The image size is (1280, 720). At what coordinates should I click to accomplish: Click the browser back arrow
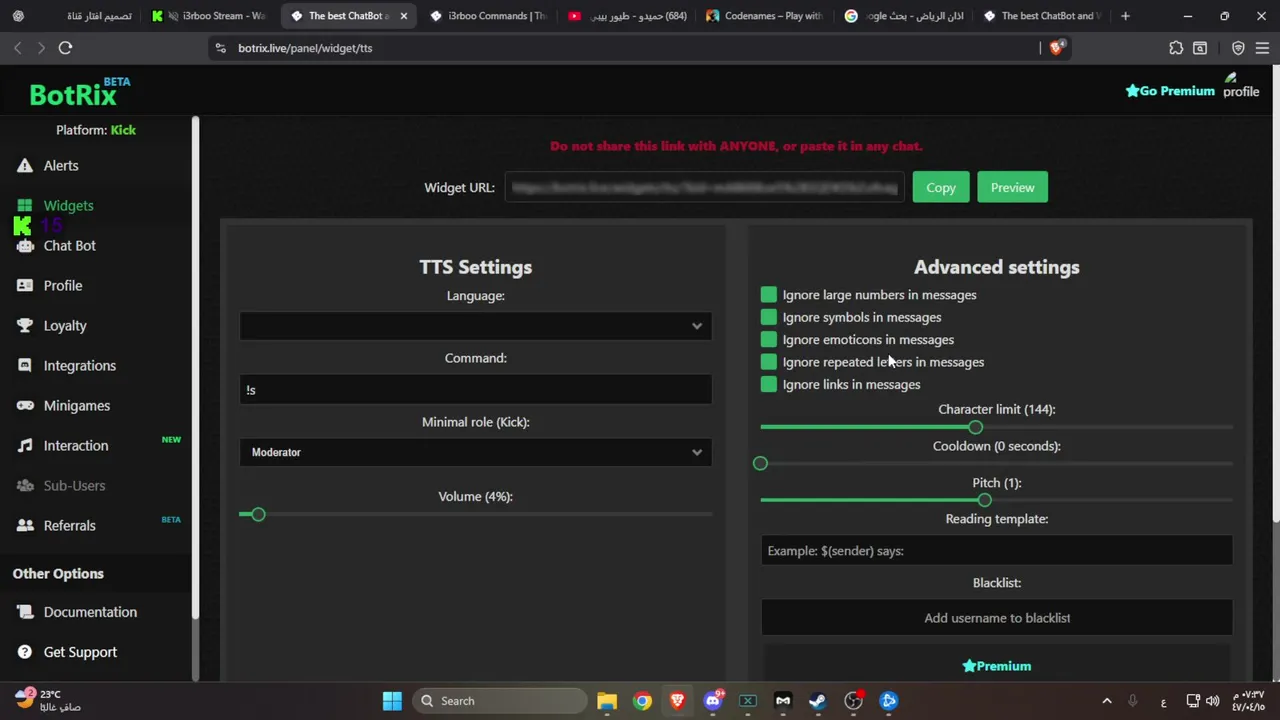point(18,48)
